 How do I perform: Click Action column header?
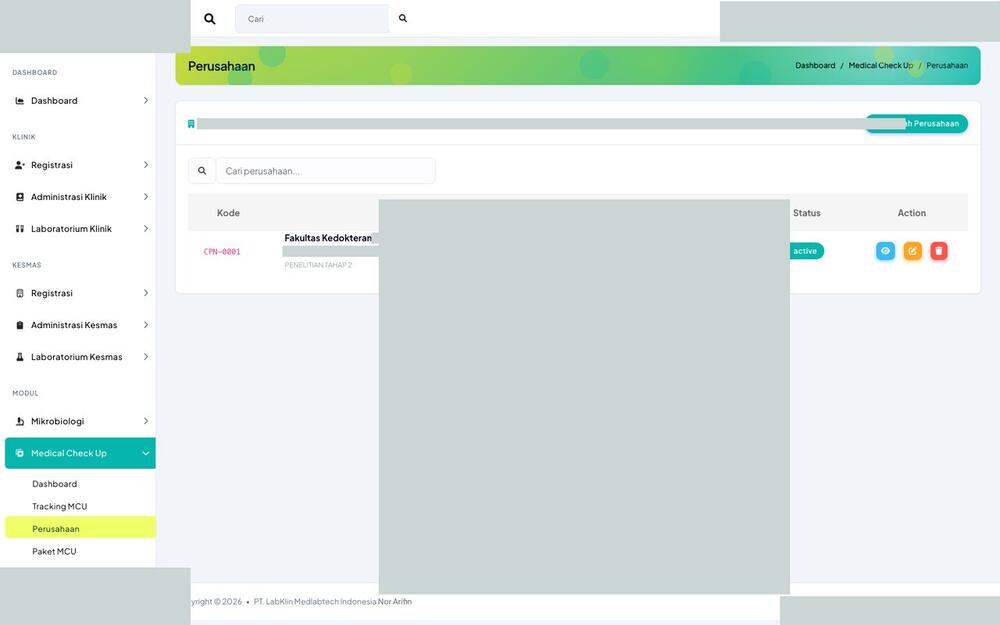point(912,213)
